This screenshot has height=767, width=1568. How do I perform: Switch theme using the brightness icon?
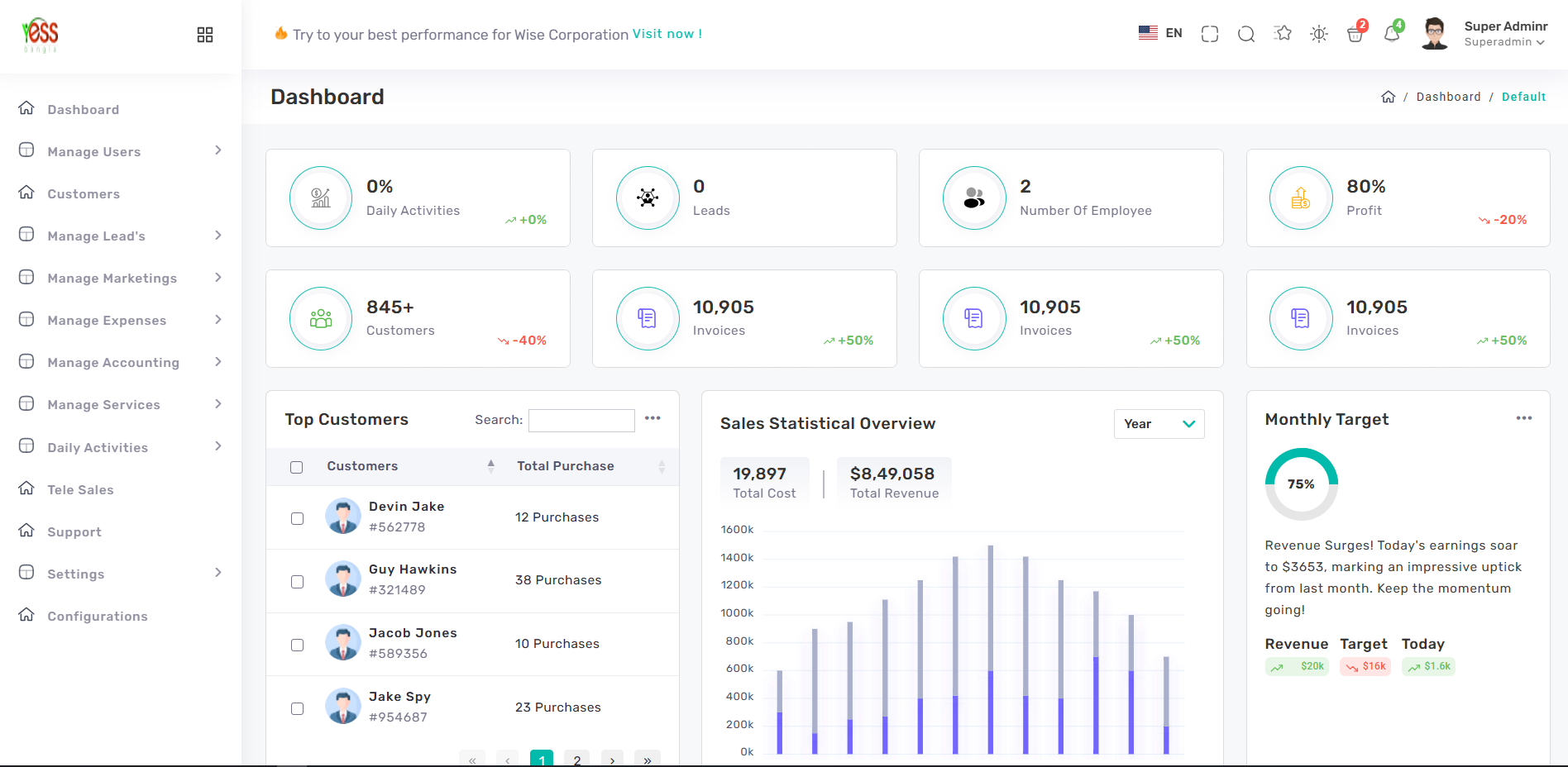tap(1319, 34)
